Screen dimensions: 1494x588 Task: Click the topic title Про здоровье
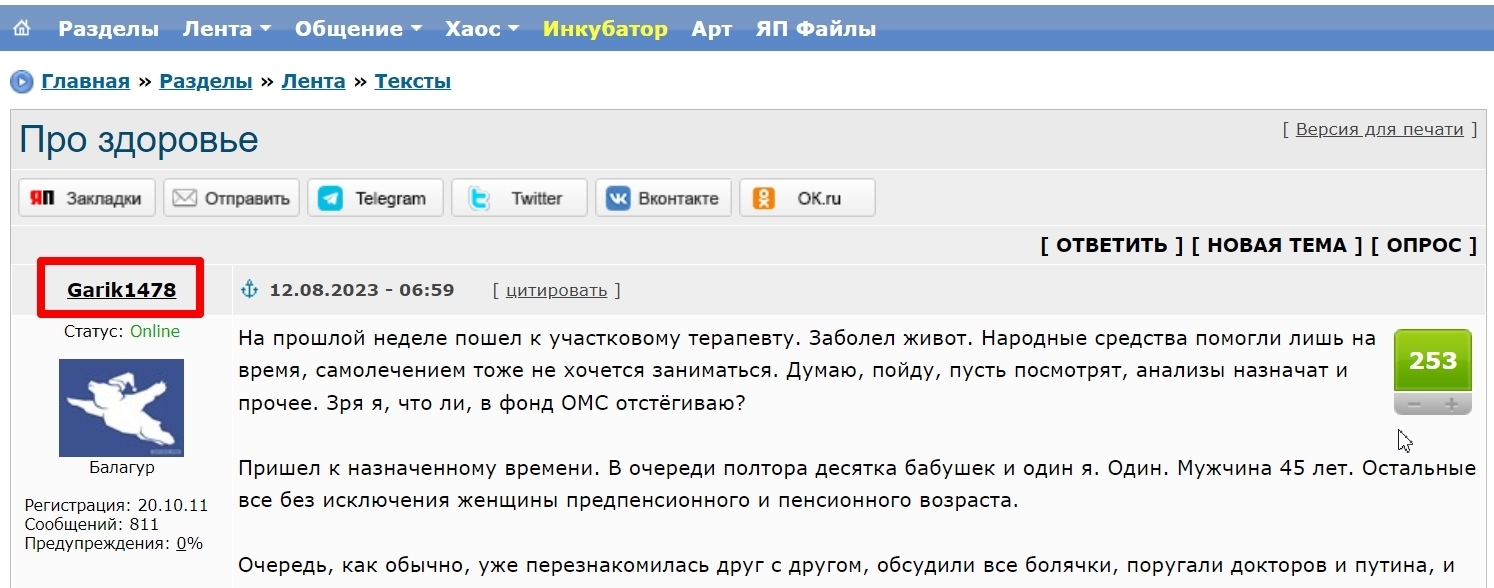[139, 140]
